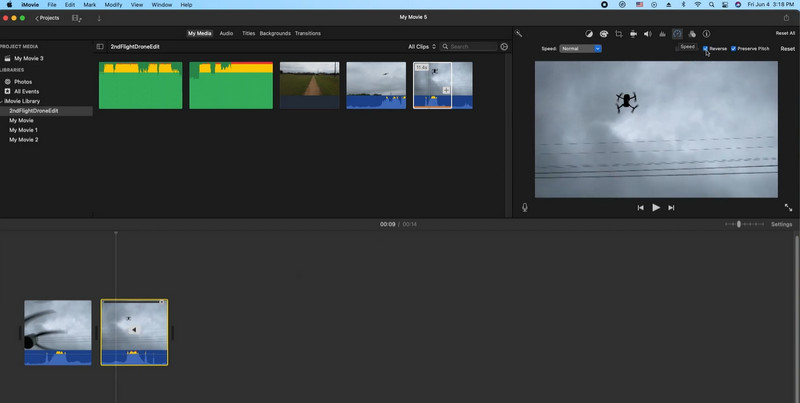This screenshot has width=800, height=403.
Task: Open the Volume controls speaker icon
Action: (x=647, y=34)
